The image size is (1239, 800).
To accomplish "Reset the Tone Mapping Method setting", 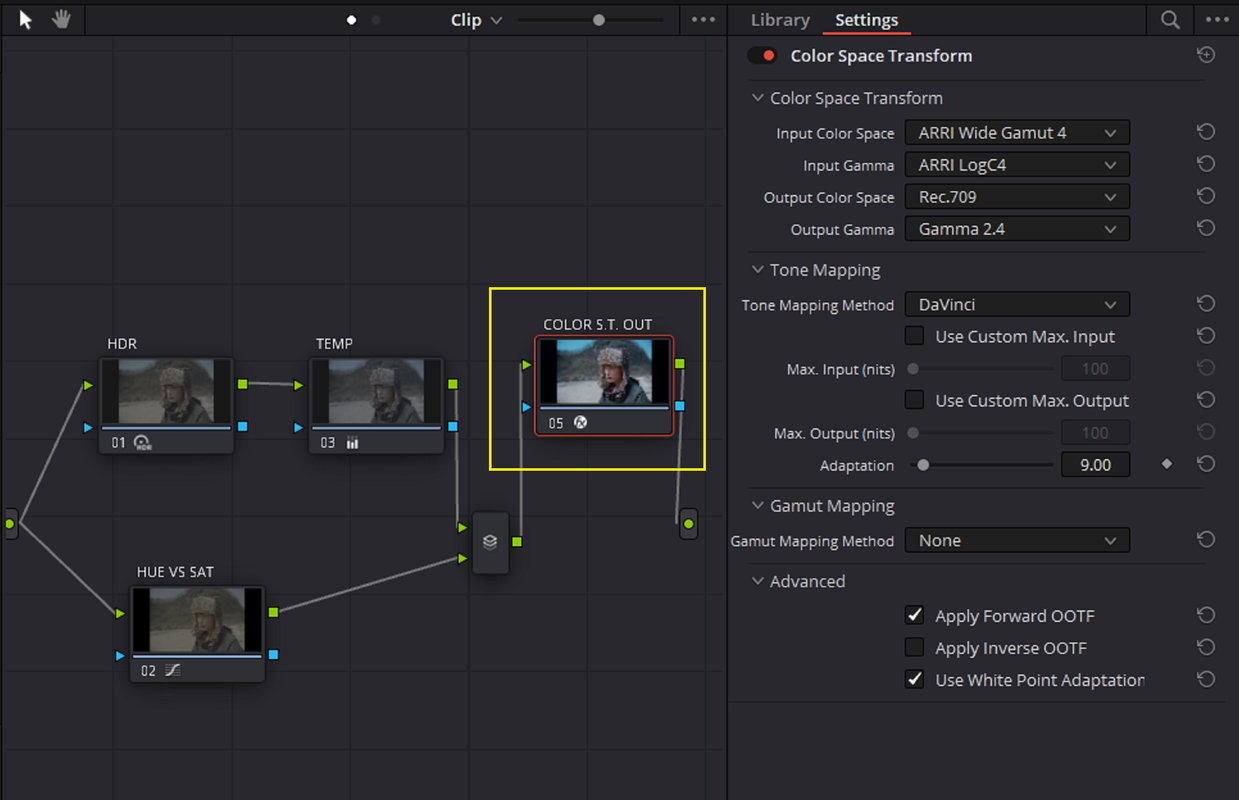I will 1206,303.
